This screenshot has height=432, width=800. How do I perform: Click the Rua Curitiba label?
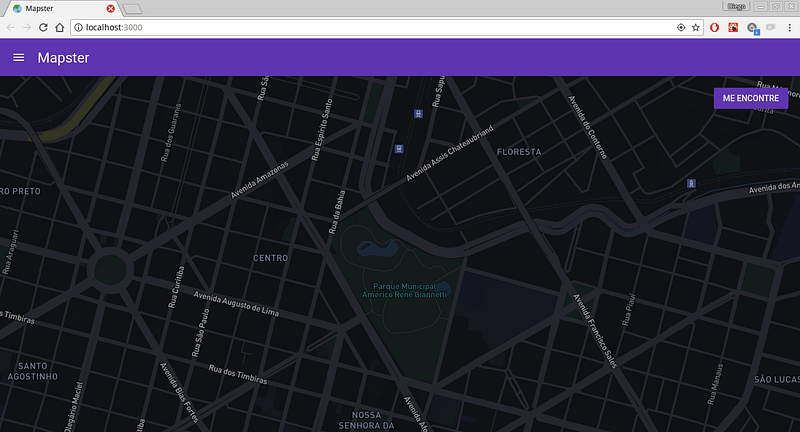click(177, 287)
